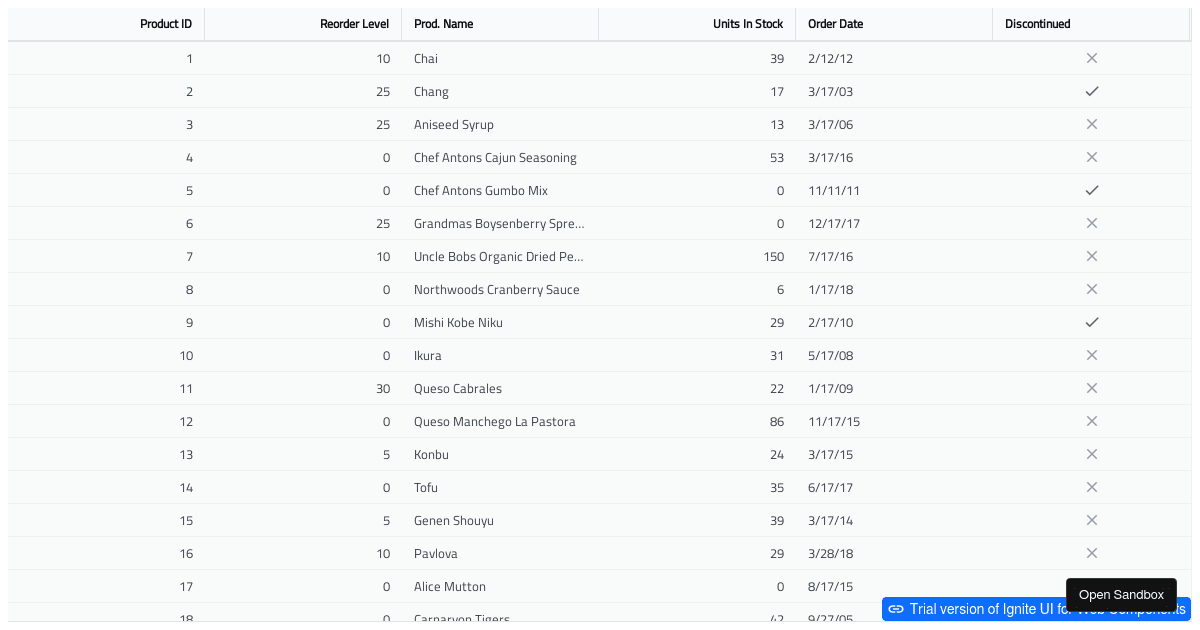Click the checkmark icon for Chef Antons Gumbo Mix
This screenshot has height=630, width=1200.
pyautogui.click(x=1092, y=190)
